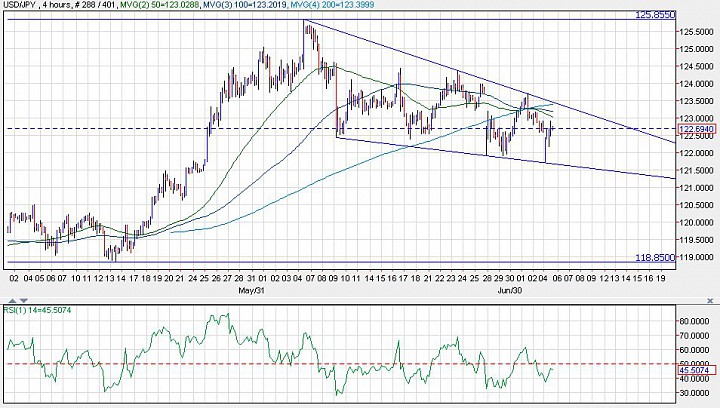
Task: Click the USD/JPY symbol label
Action: click(19, 5)
